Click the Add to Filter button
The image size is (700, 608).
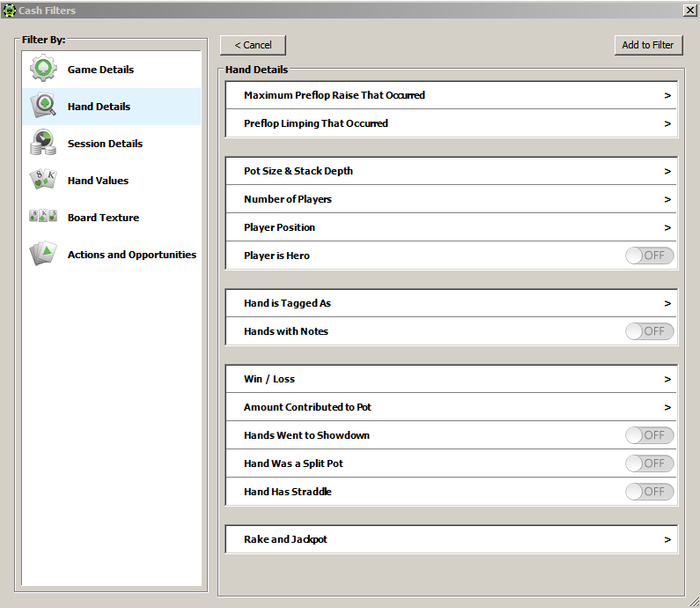point(648,45)
